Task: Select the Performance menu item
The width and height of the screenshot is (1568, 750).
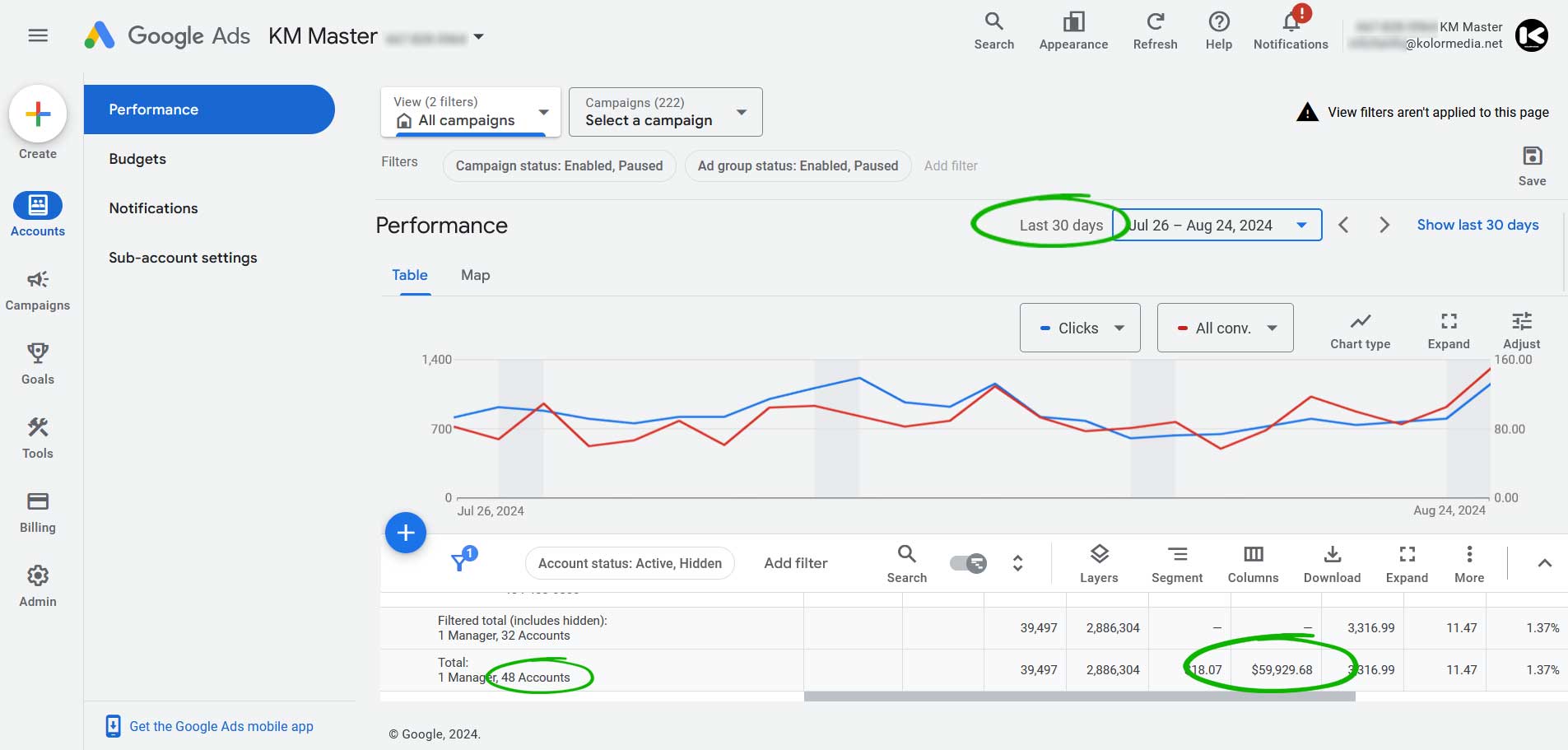Action: pos(209,109)
